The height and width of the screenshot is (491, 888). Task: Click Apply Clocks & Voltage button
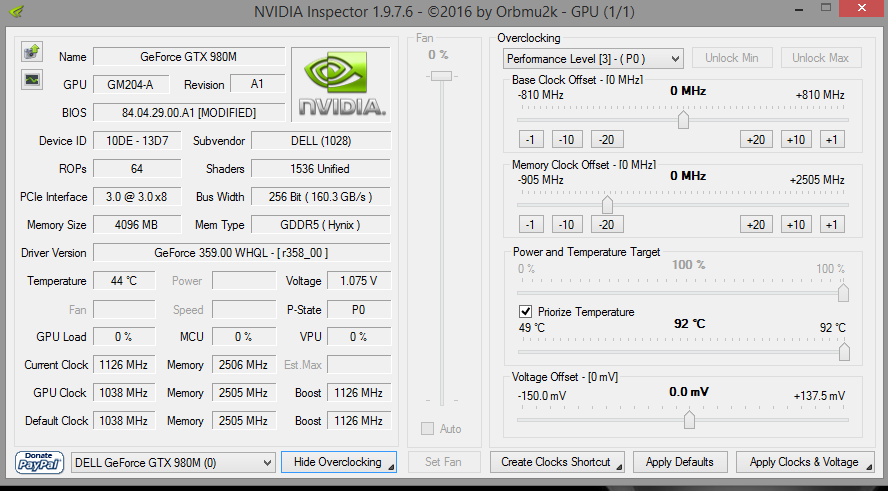point(805,462)
